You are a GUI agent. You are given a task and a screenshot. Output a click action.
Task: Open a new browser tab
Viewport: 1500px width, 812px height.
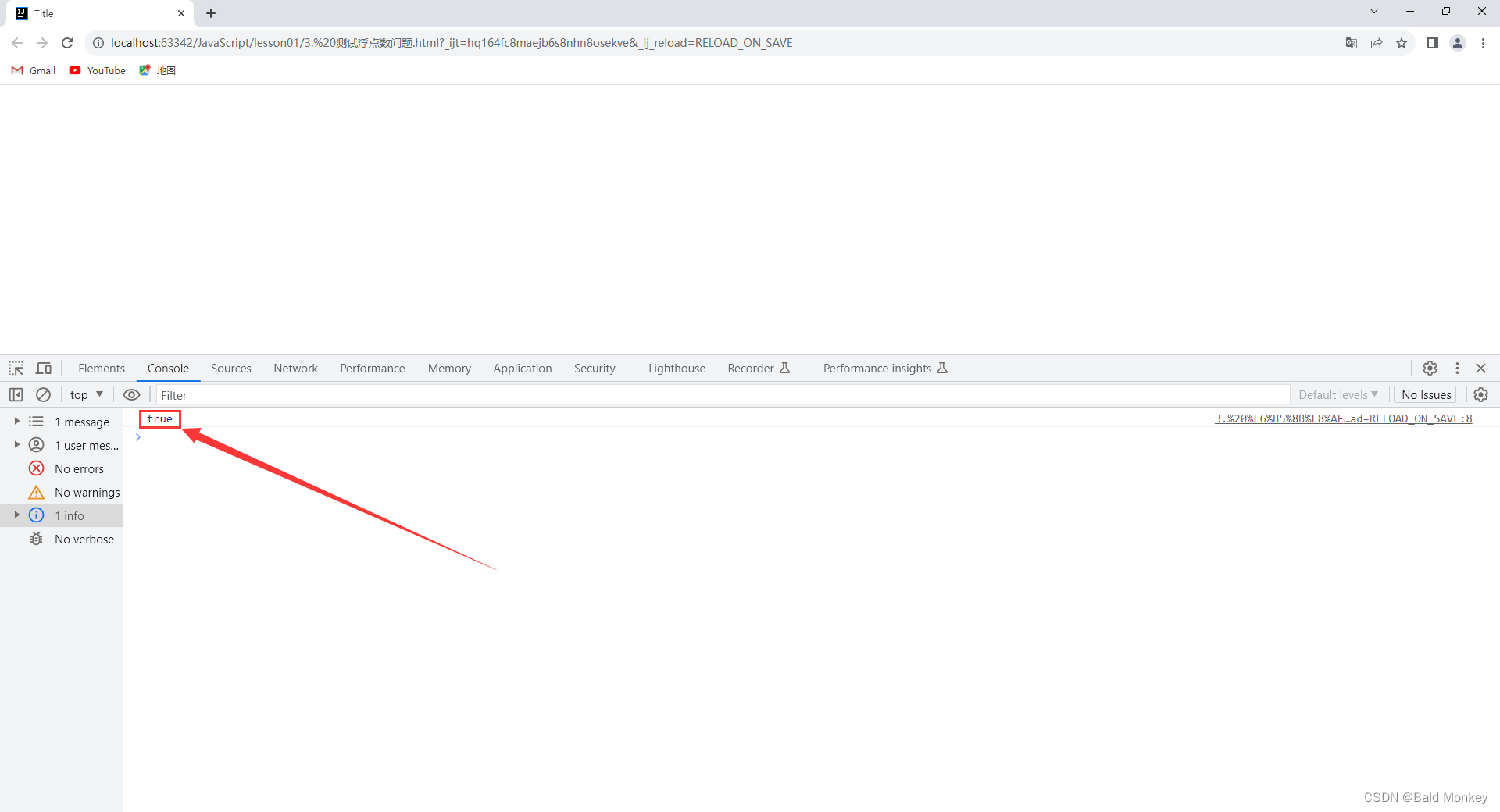(x=211, y=13)
